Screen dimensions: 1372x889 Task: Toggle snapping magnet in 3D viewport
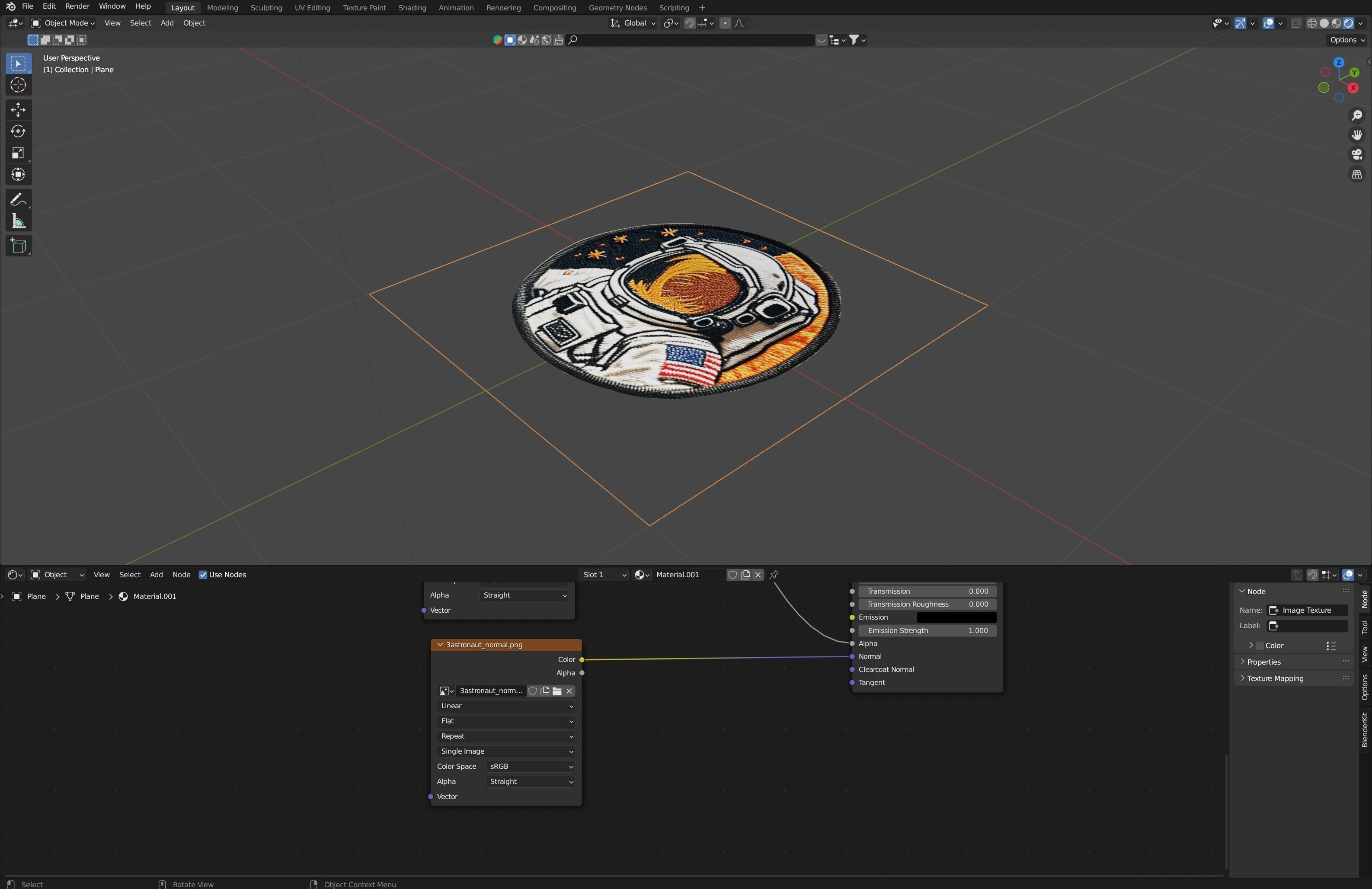(689, 23)
